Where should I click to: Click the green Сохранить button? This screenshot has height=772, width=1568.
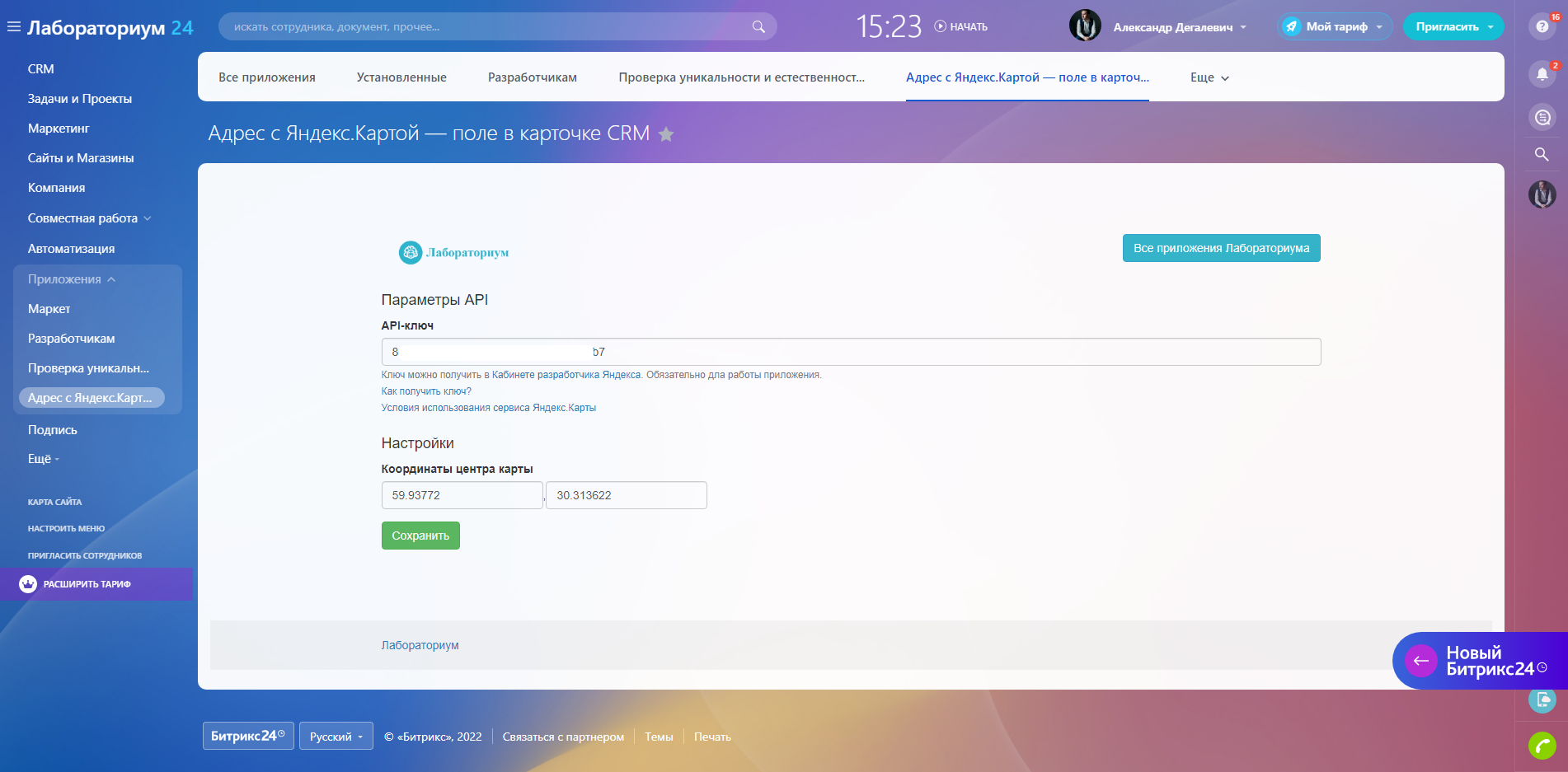click(x=420, y=536)
